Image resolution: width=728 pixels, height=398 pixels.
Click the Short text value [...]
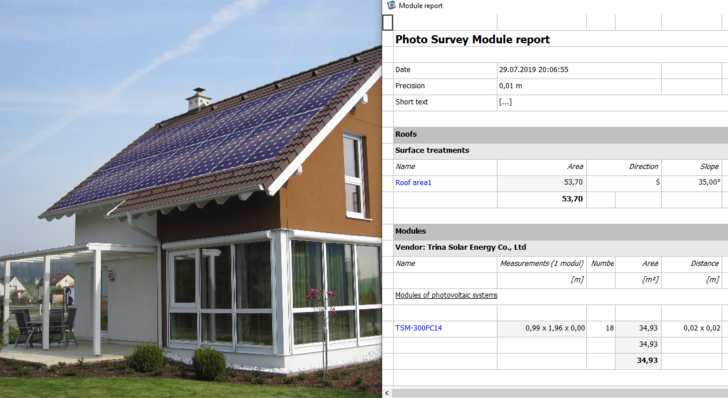point(505,102)
